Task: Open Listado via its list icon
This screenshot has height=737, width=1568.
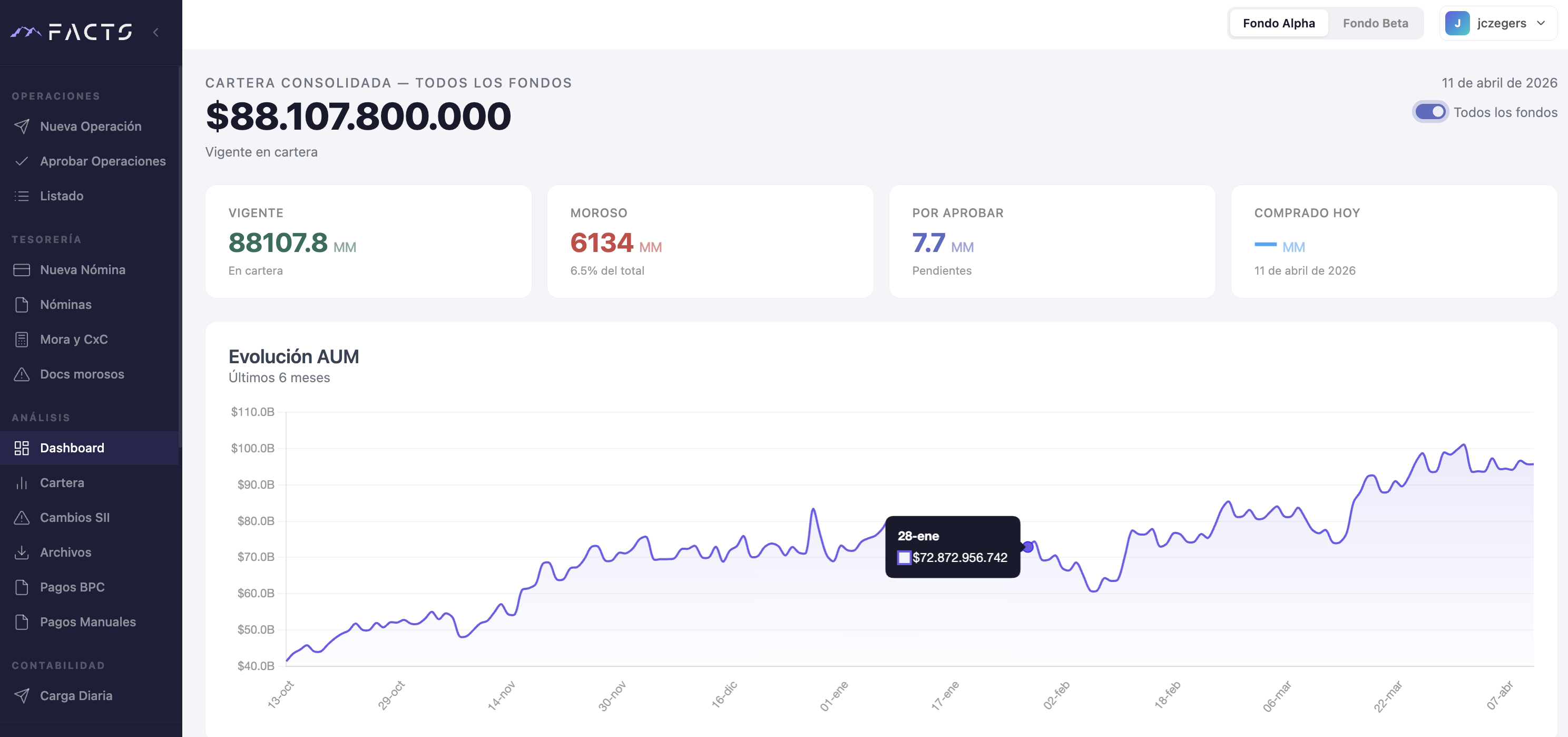Action: [21, 196]
